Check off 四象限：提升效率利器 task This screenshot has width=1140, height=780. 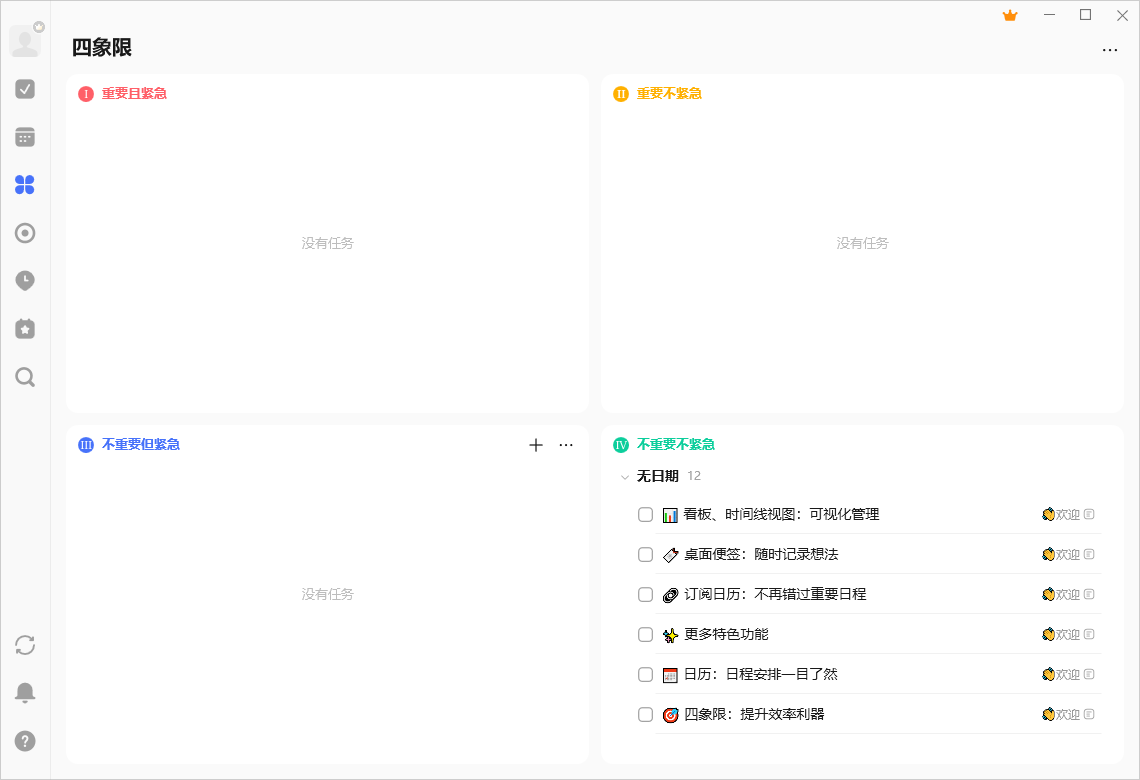click(x=646, y=715)
